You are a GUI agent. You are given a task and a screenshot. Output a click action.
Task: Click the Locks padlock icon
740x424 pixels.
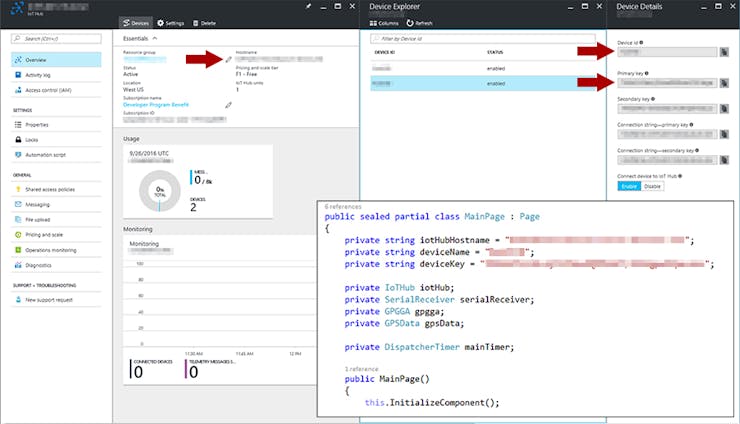click(x=18, y=139)
